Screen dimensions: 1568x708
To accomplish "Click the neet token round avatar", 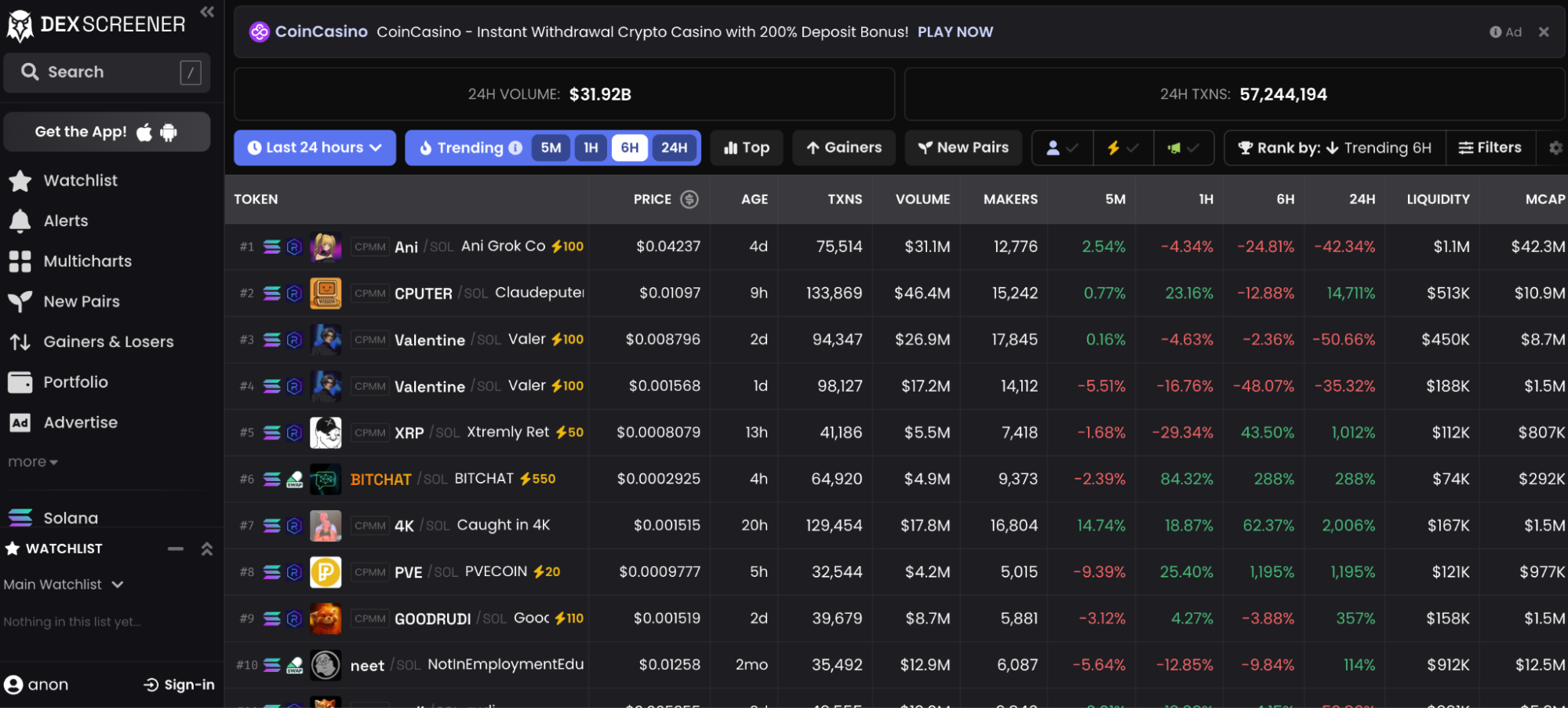I will coord(326,665).
